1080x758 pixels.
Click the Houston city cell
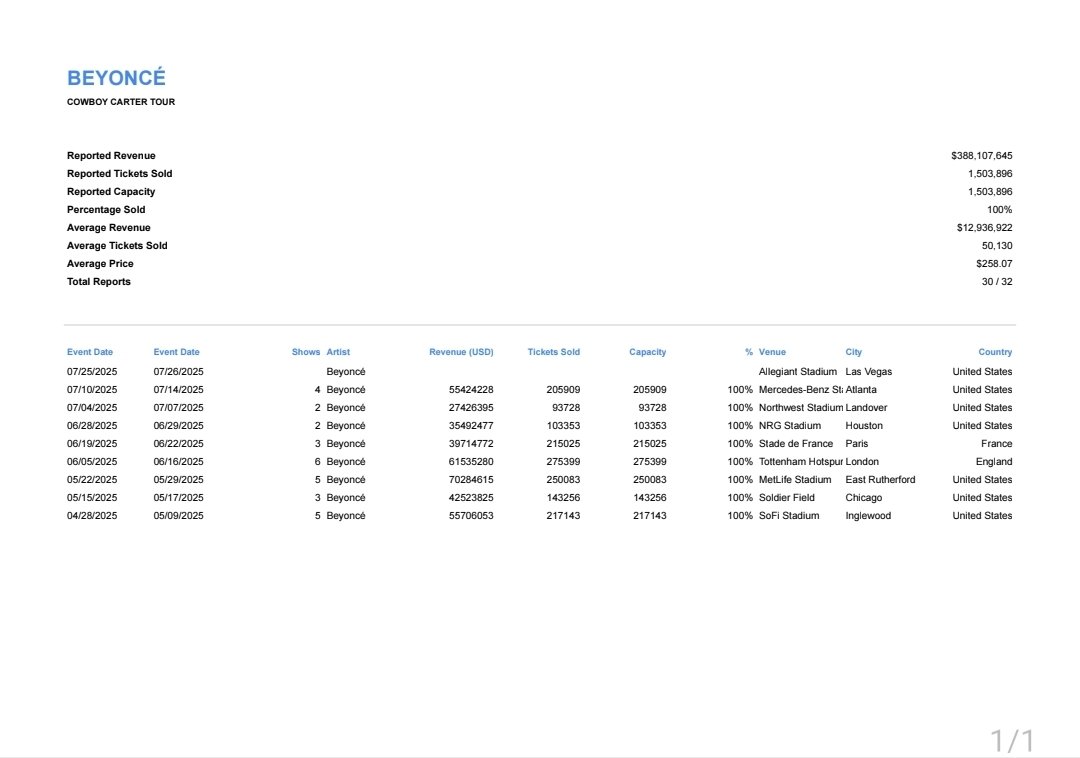coord(864,425)
